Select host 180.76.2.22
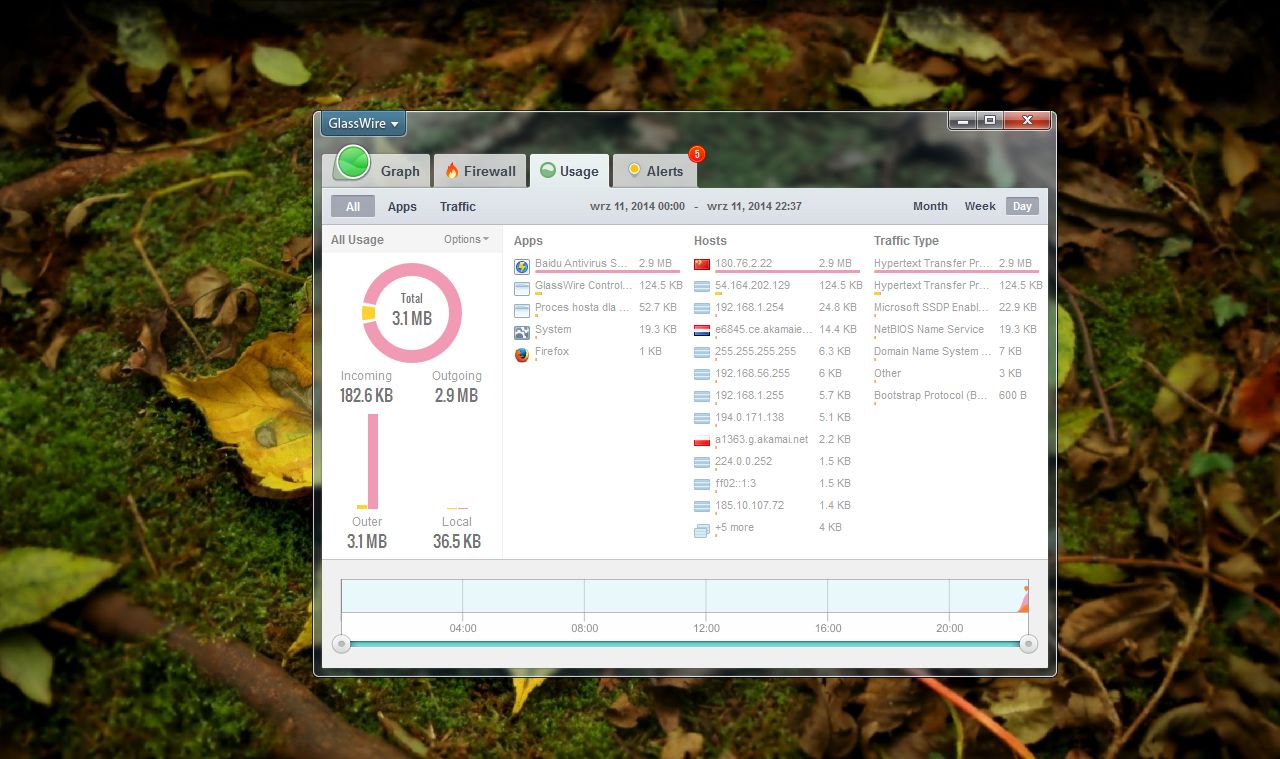The image size is (1280, 759). (777, 264)
